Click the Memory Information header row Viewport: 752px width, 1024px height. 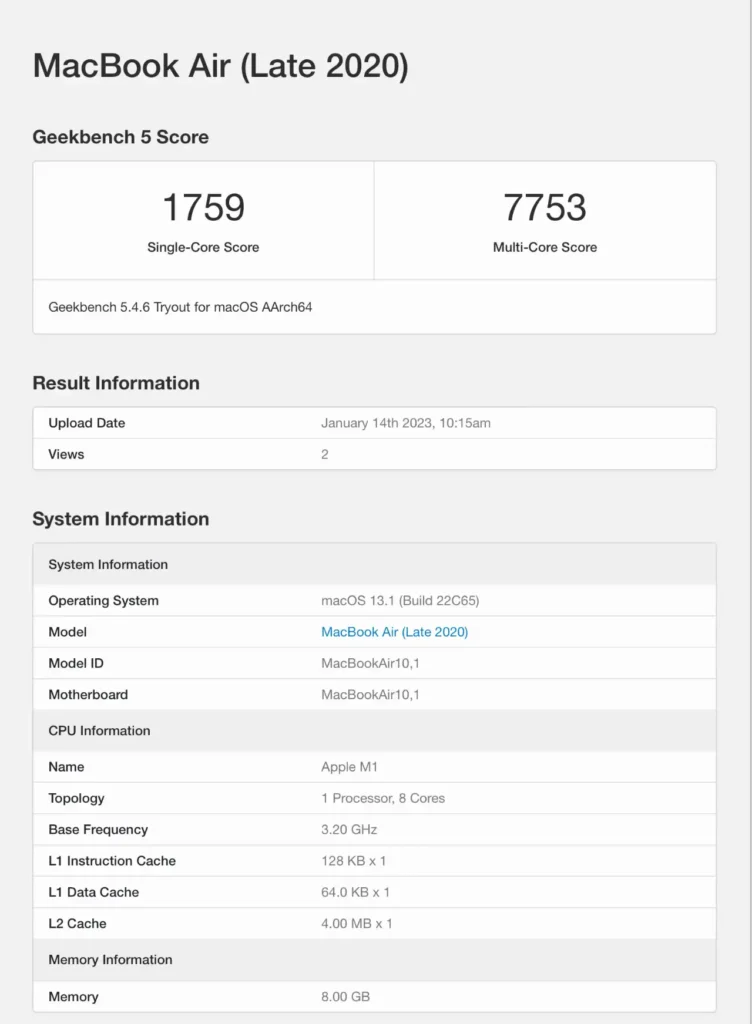point(375,960)
